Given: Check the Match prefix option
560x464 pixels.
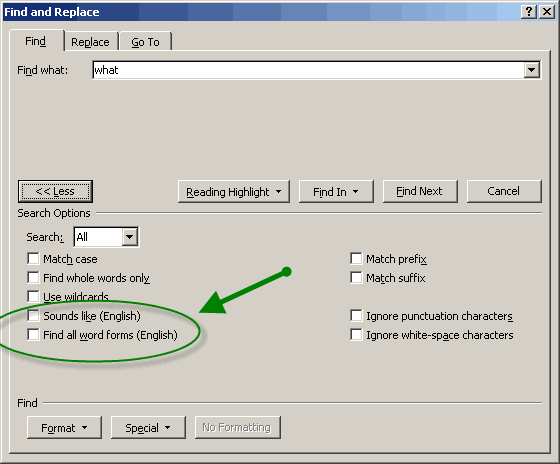Looking at the screenshot, I should [356, 259].
